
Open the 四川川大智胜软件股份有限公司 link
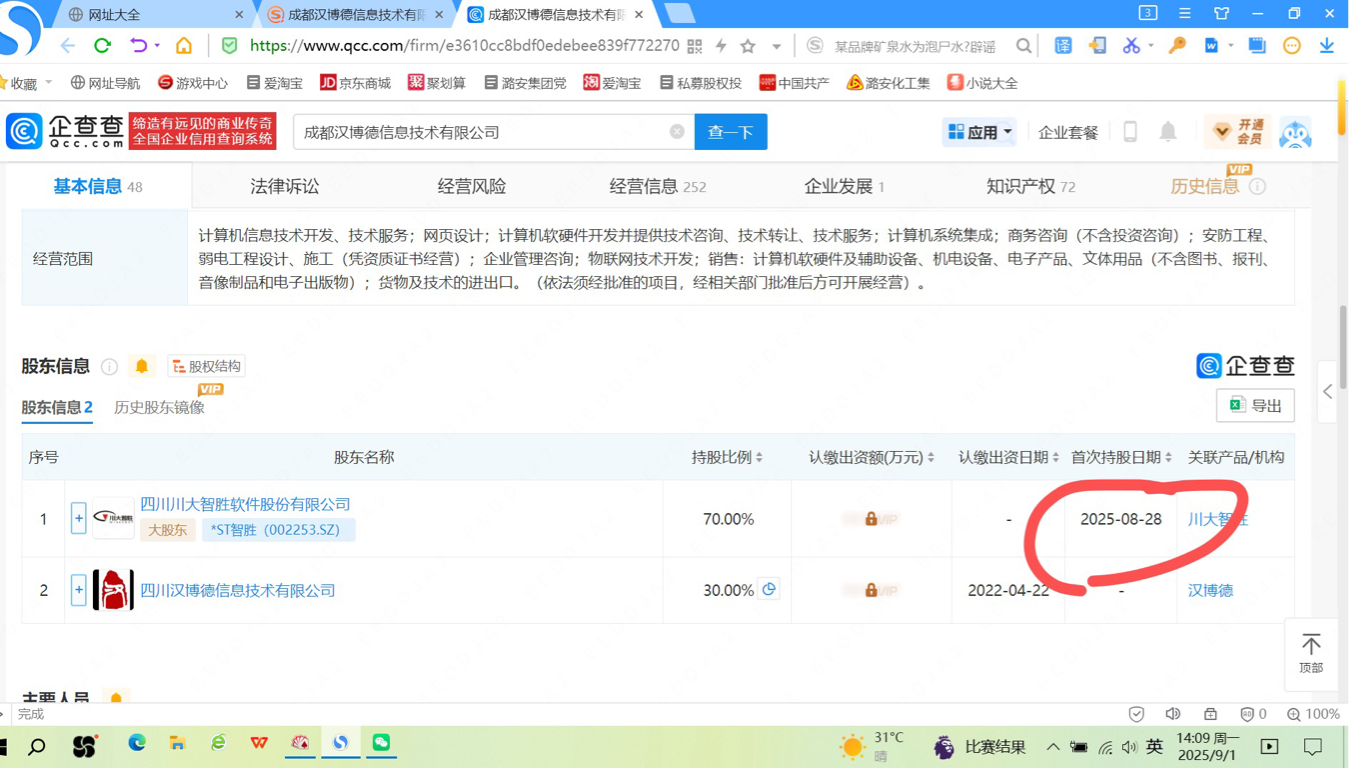pyautogui.click(x=245, y=504)
